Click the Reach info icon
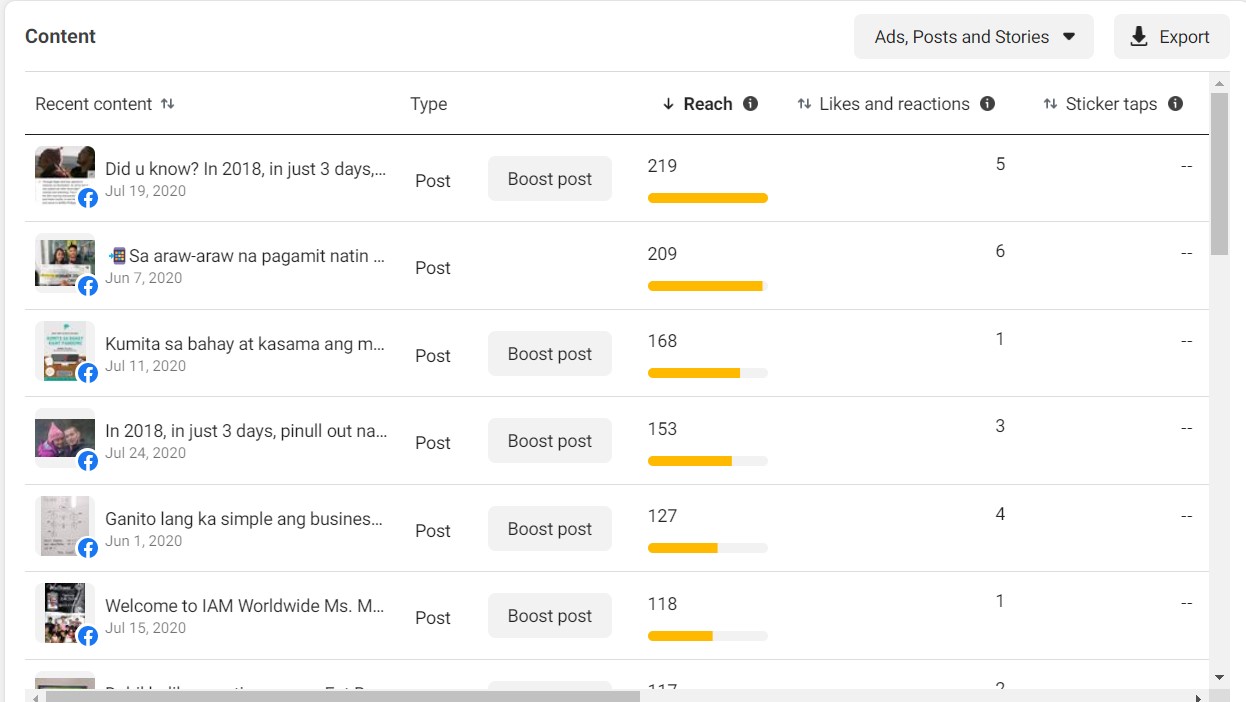 751,104
